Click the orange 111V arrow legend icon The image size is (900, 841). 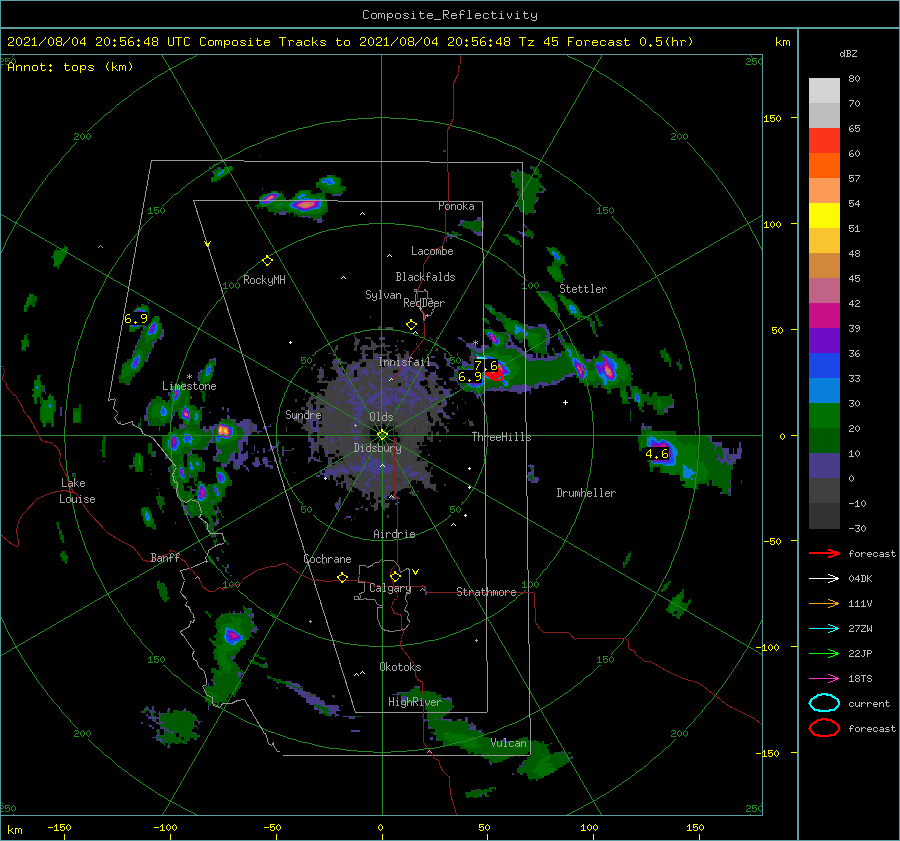click(824, 603)
